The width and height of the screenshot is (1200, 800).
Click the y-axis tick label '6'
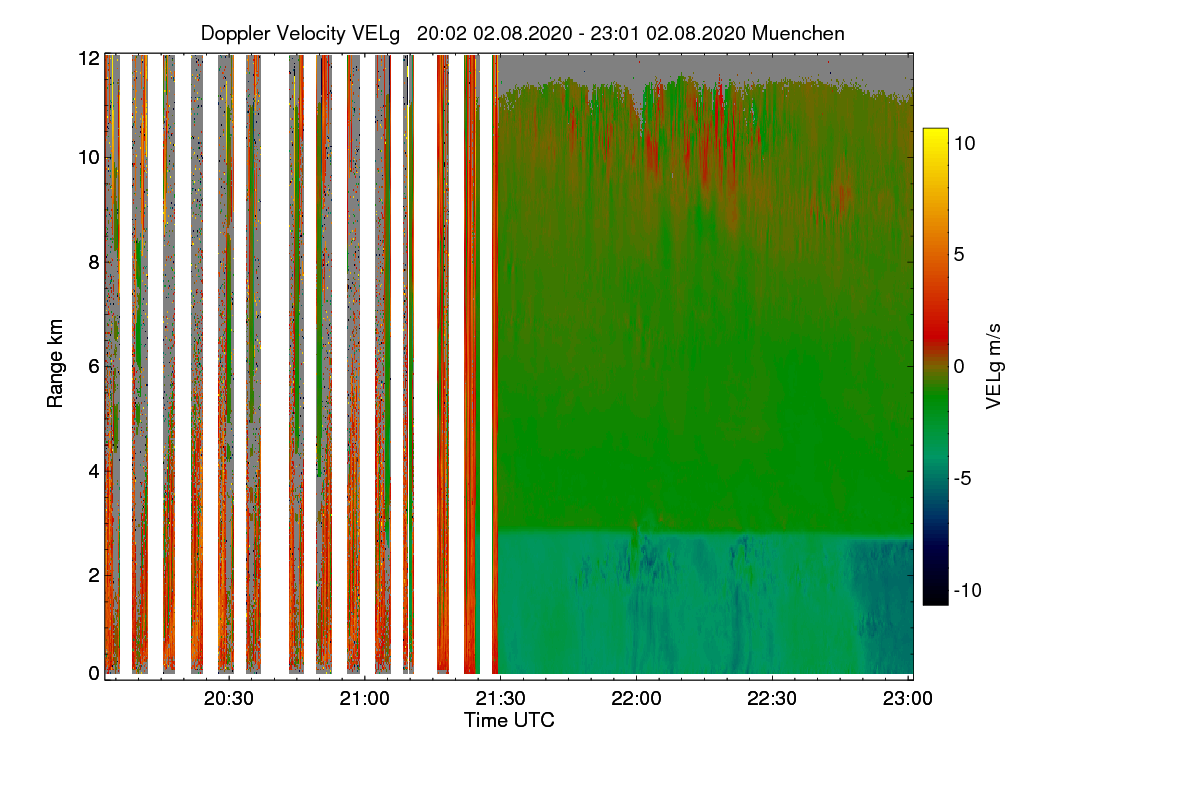pos(94,366)
